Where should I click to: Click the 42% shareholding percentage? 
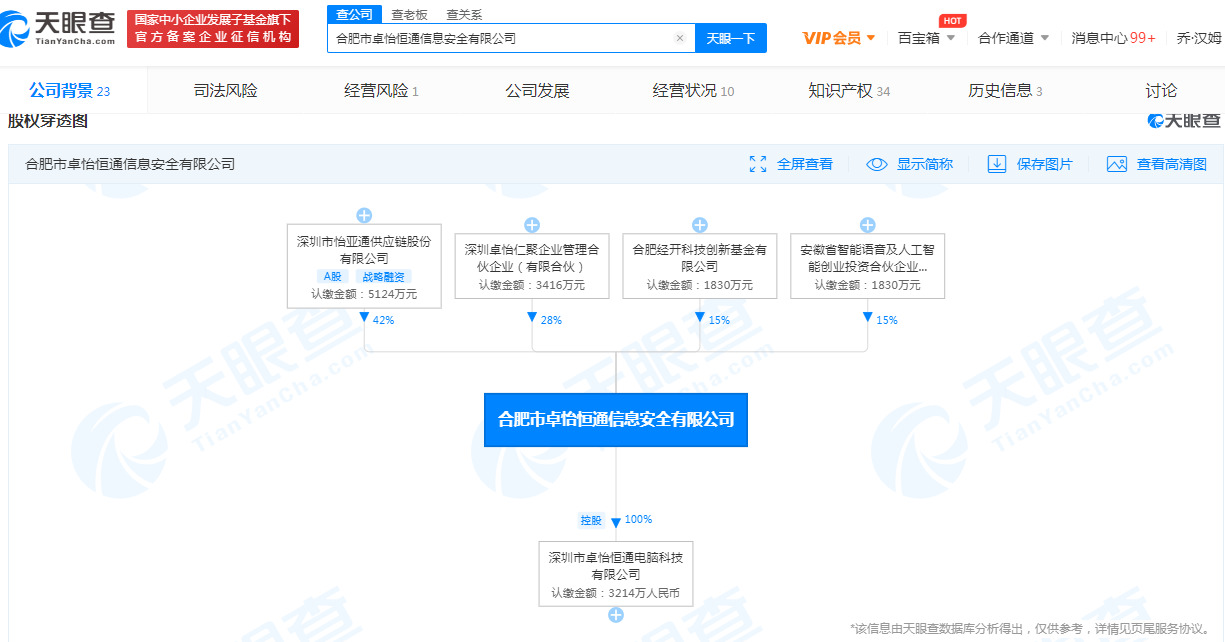pyautogui.click(x=383, y=320)
